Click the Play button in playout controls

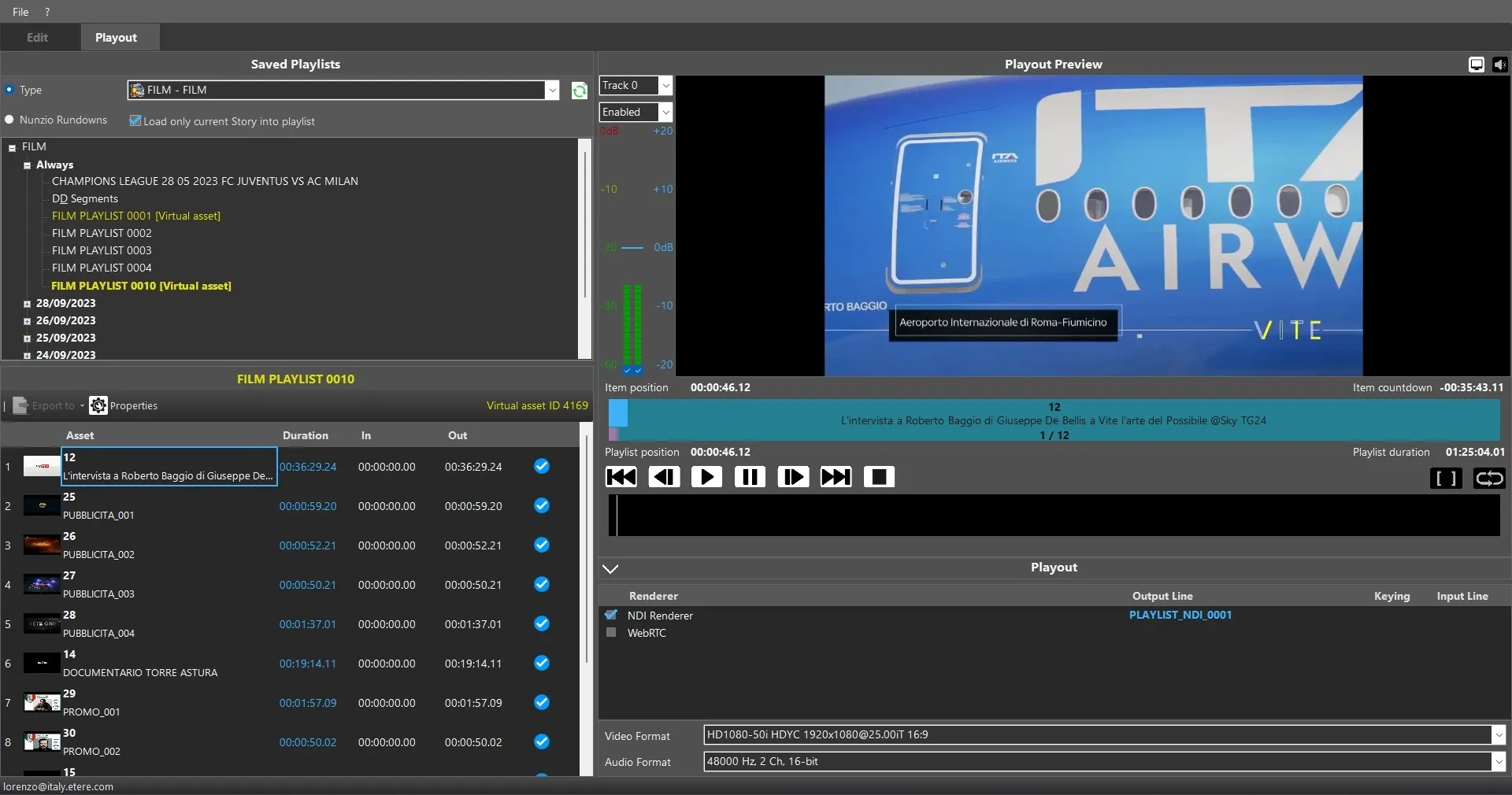click(706, 477)
